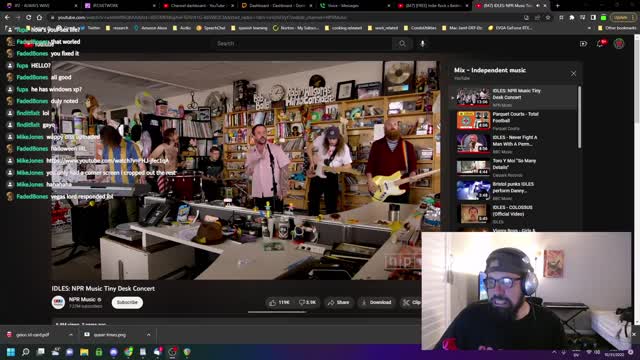Open the Norton - My Subscriptions bookmark
The height and width of the screenshot is (360, 640).
point(296,28)
